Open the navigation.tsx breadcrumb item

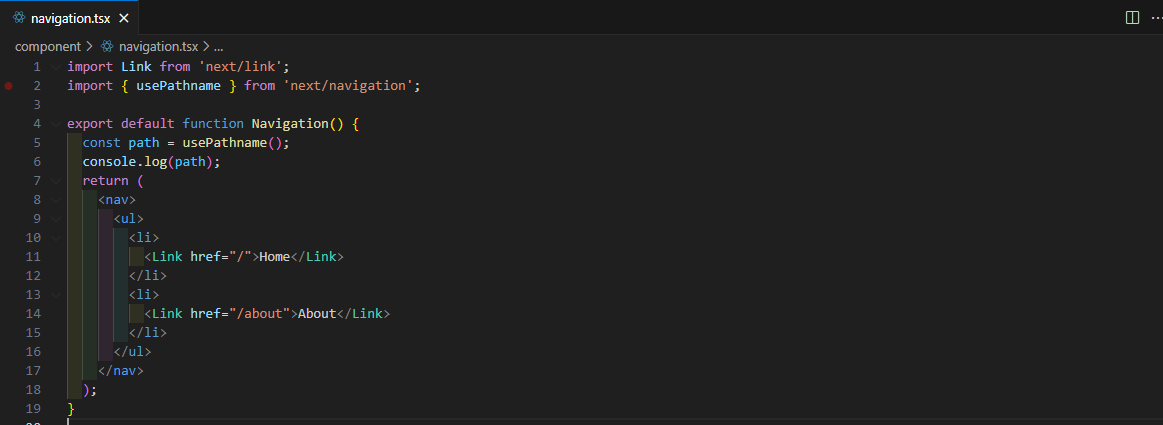[x=158, y=46]
